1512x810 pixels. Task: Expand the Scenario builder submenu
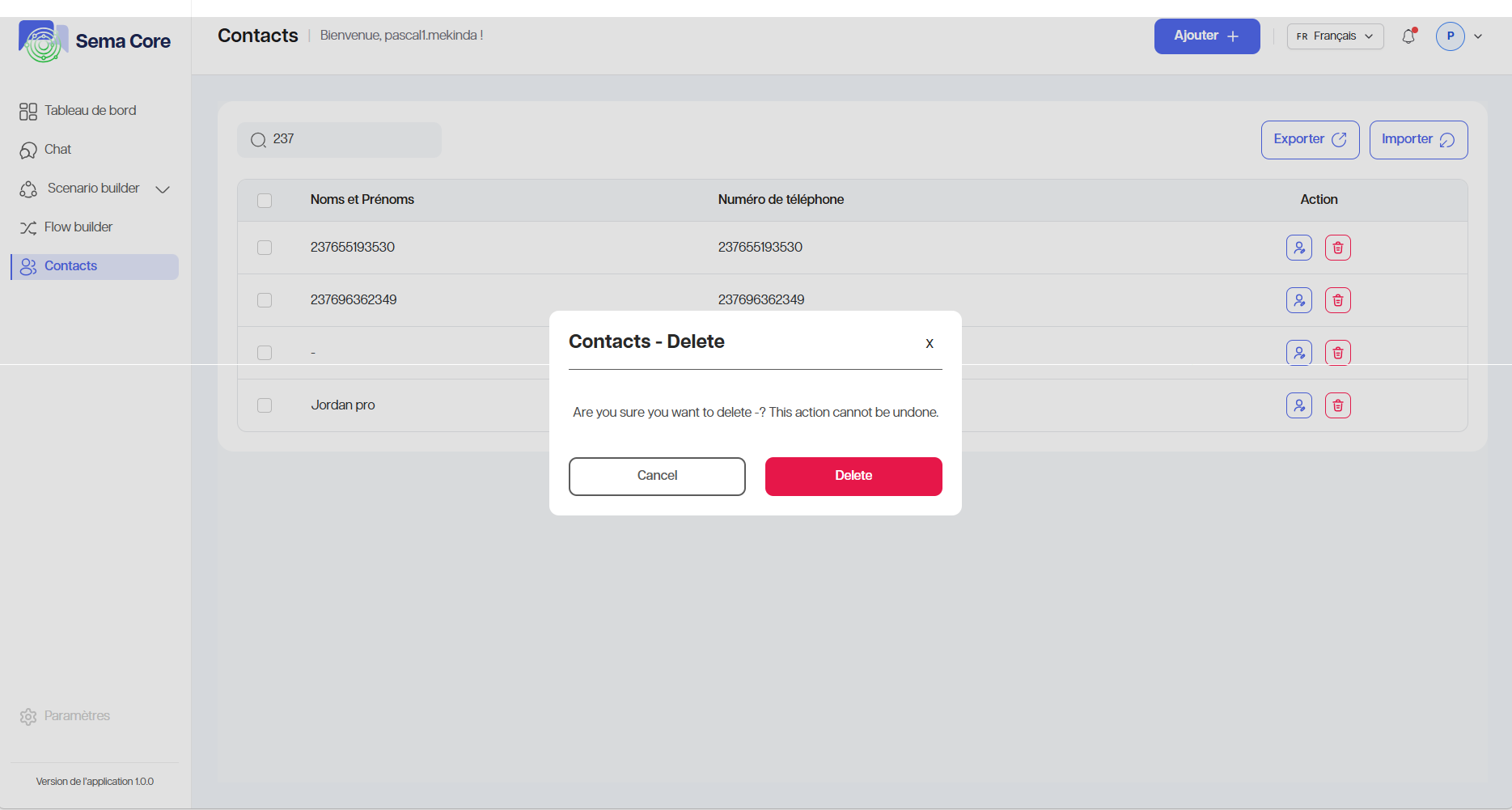[163, 189]
